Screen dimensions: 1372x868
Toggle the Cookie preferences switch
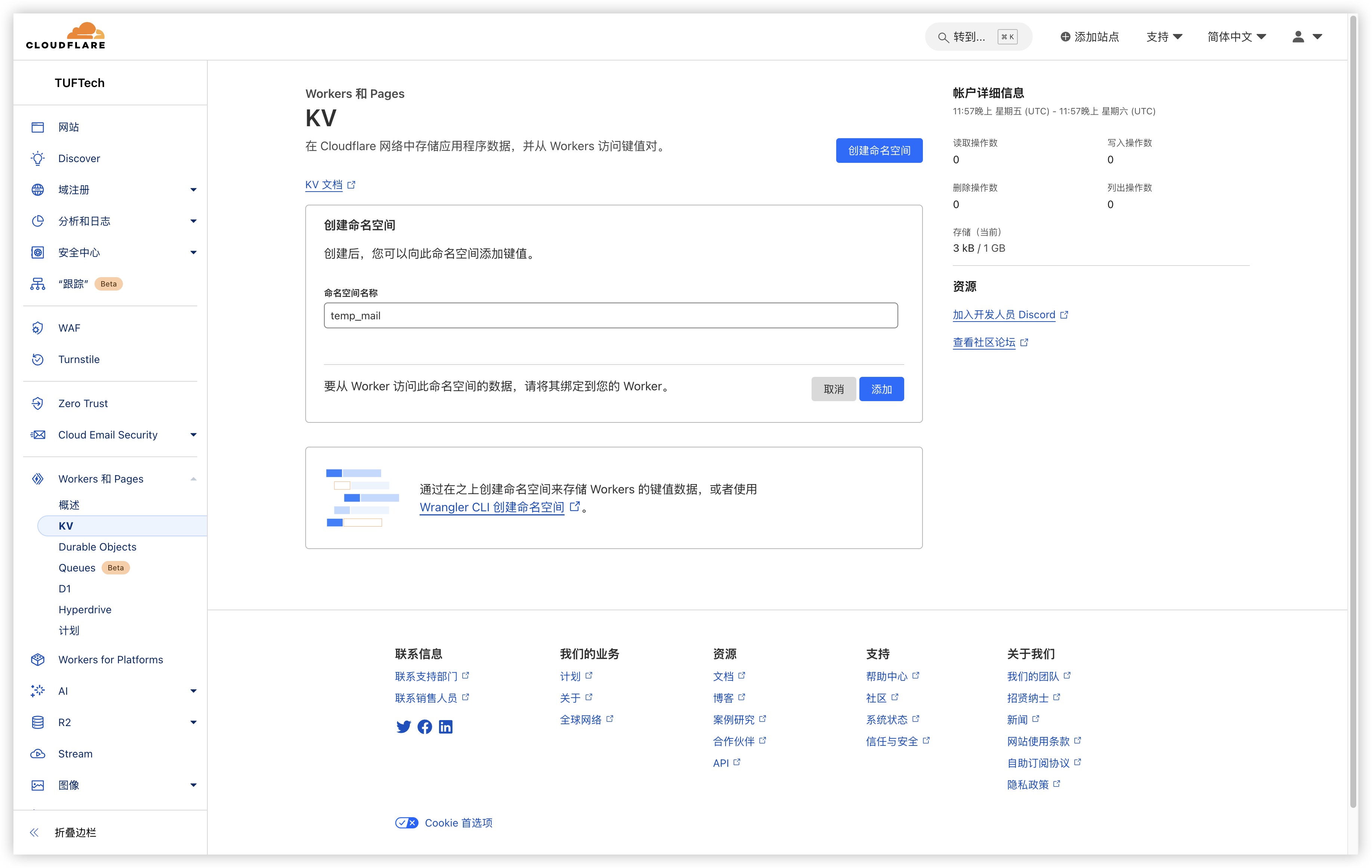(407, 822)
